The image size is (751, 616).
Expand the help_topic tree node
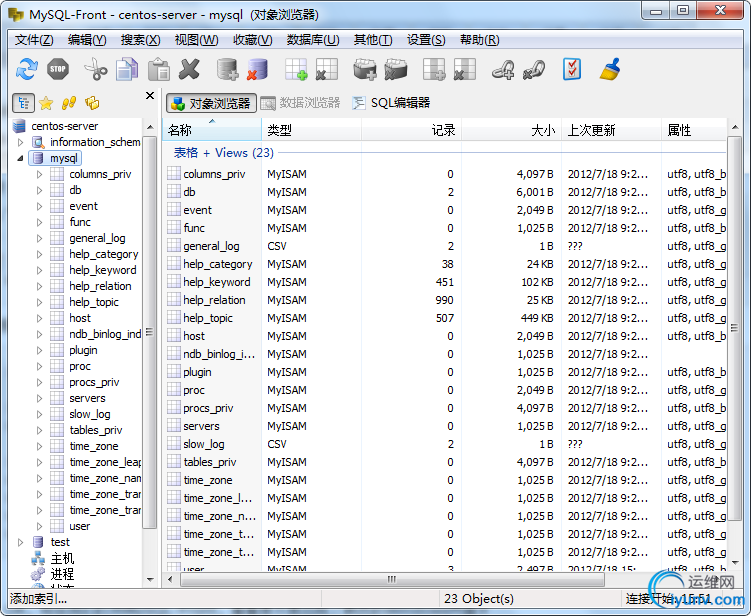pyautogui.click(x=40, y=302)
